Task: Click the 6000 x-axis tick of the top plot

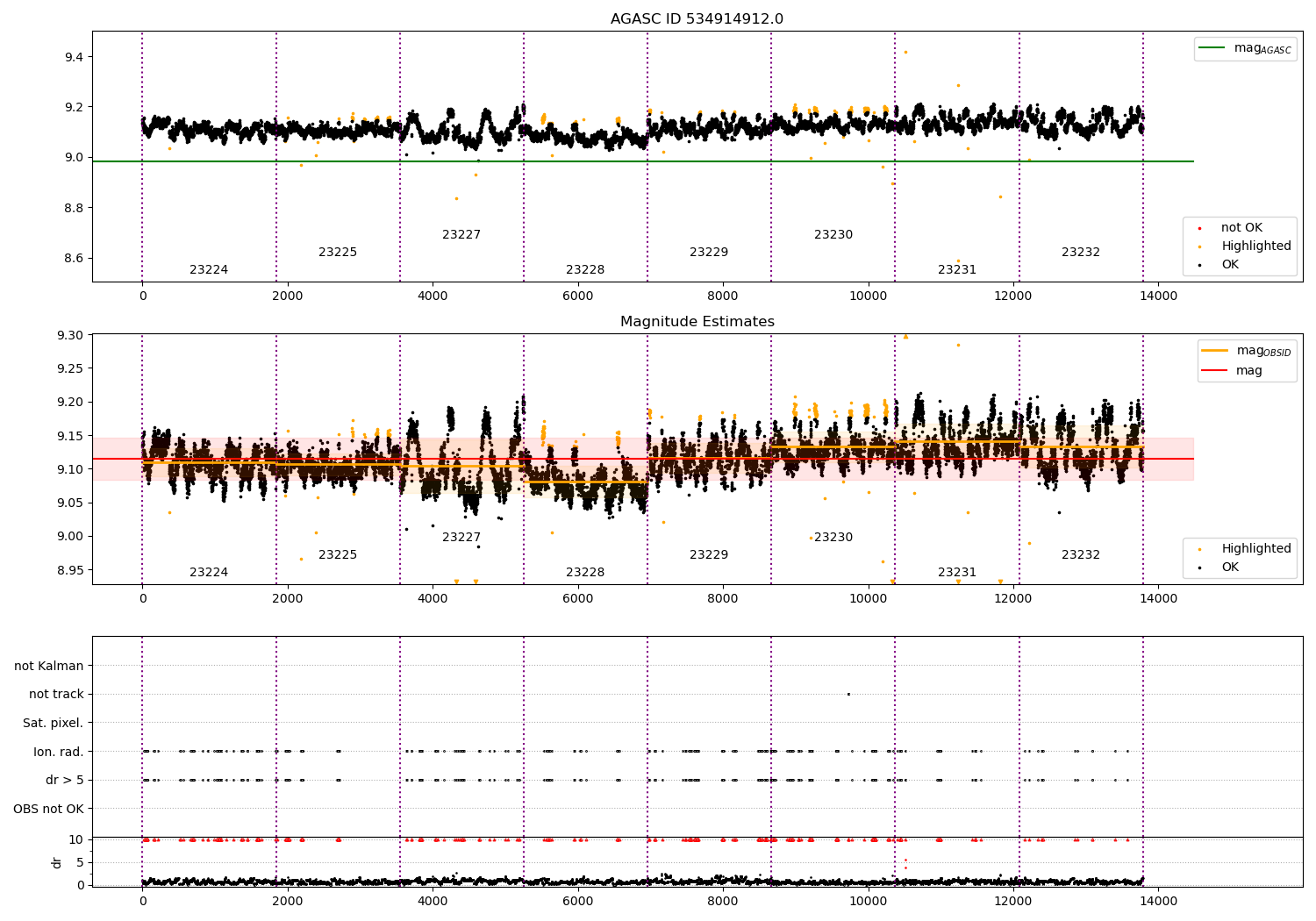Action: tap(577, 296)
